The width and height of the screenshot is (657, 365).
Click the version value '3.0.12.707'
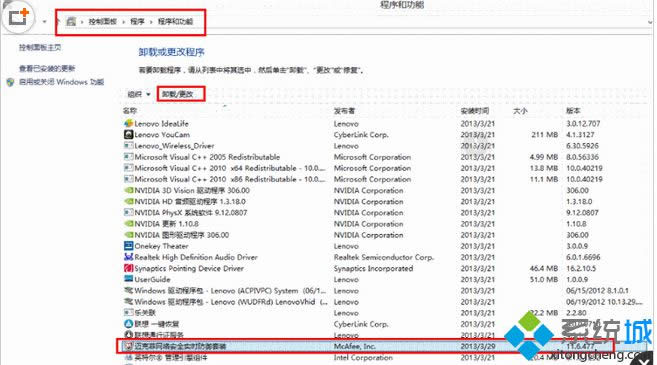583,124
